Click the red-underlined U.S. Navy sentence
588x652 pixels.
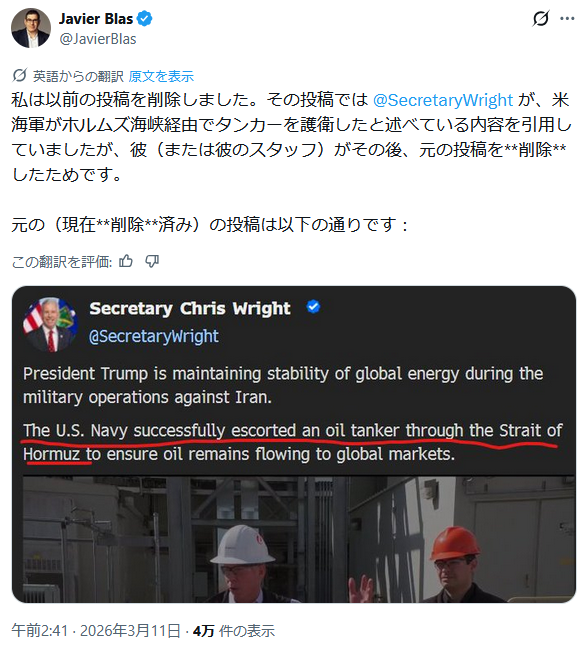coord(292,442)
